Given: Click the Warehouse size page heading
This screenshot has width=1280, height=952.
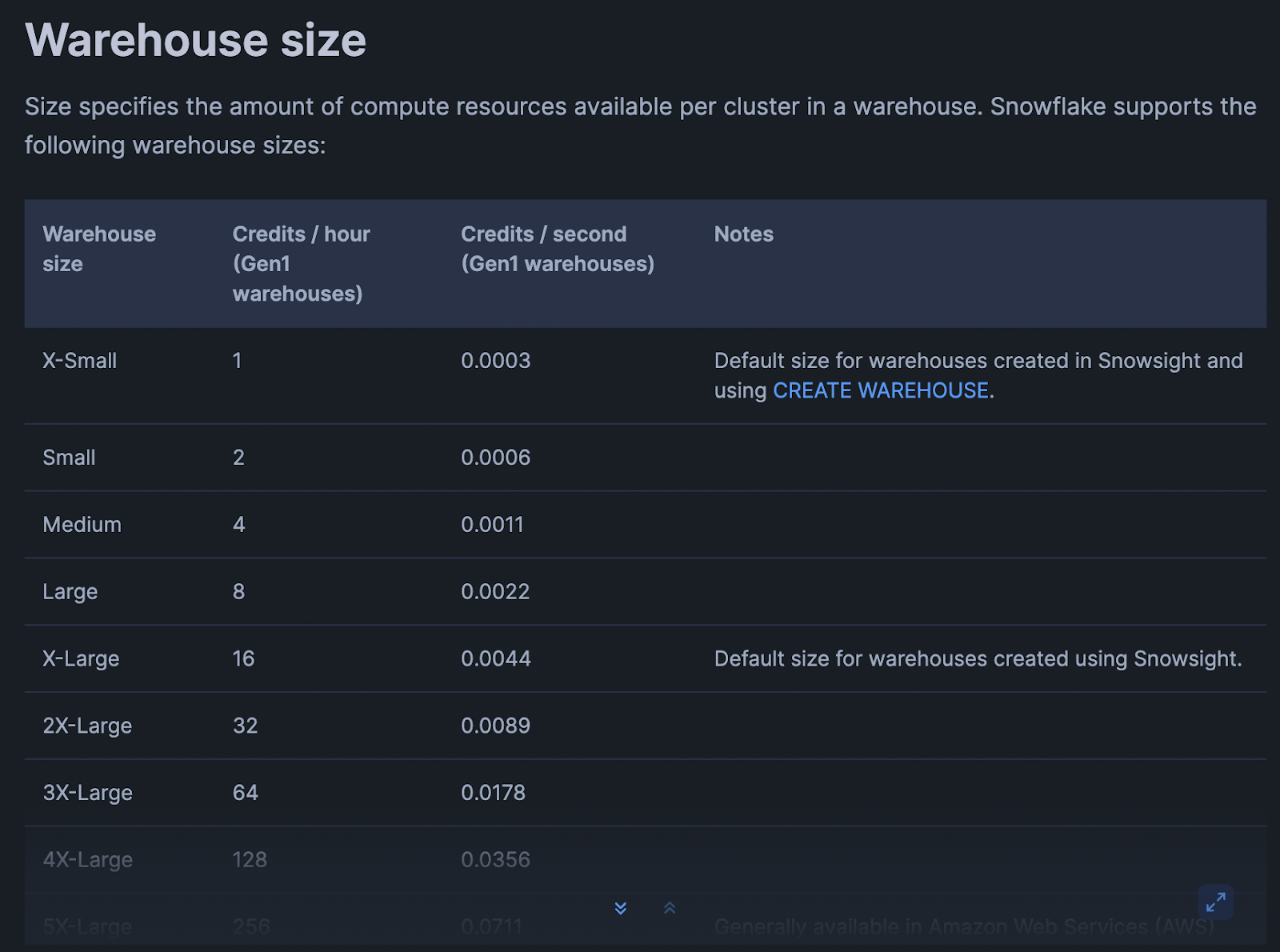Looking at the screenshot, I should click(195, 40).
